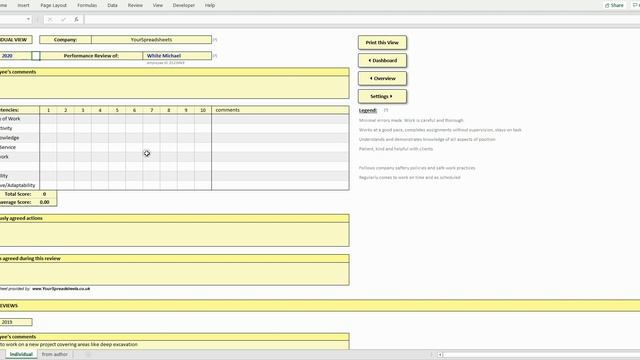This screenshot has width=640, height=360.
Task: Click legend text 'Patient, kind and helpful with clients'
Action: [396, 149]
